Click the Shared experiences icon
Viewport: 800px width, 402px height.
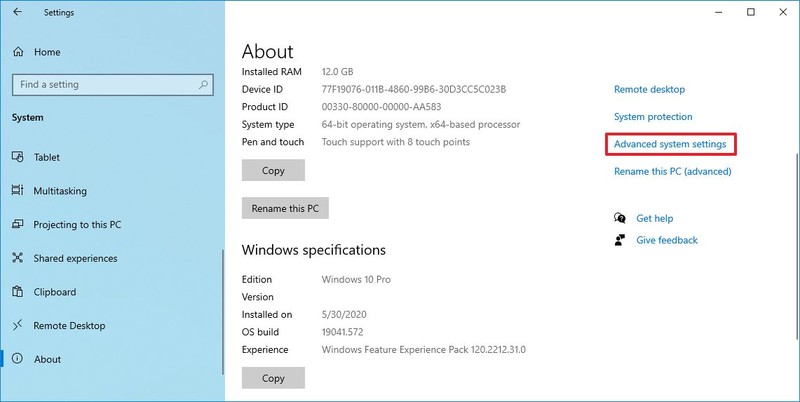(x=18, y=258)
